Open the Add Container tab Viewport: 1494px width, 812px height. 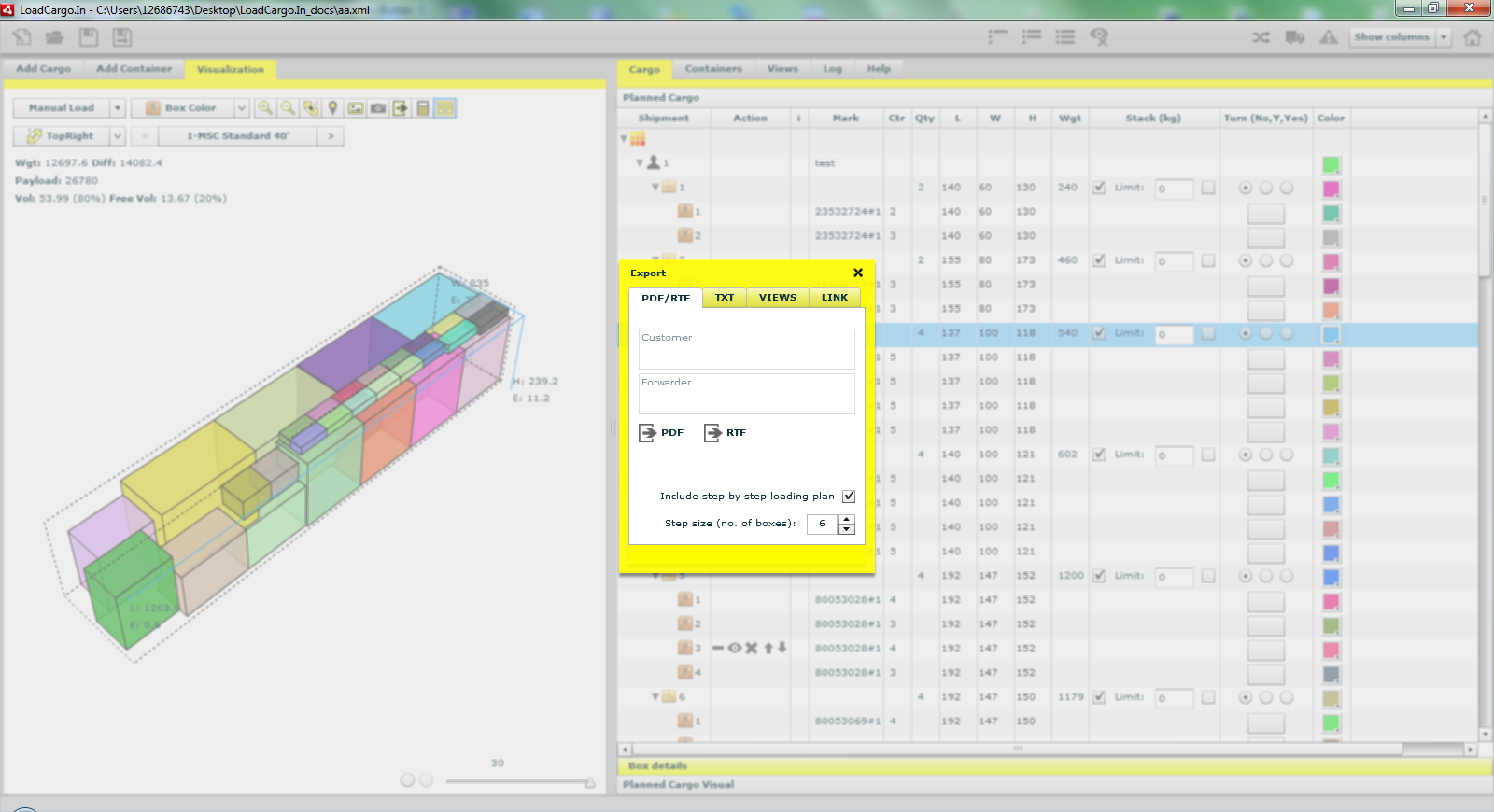coord(134,69)
